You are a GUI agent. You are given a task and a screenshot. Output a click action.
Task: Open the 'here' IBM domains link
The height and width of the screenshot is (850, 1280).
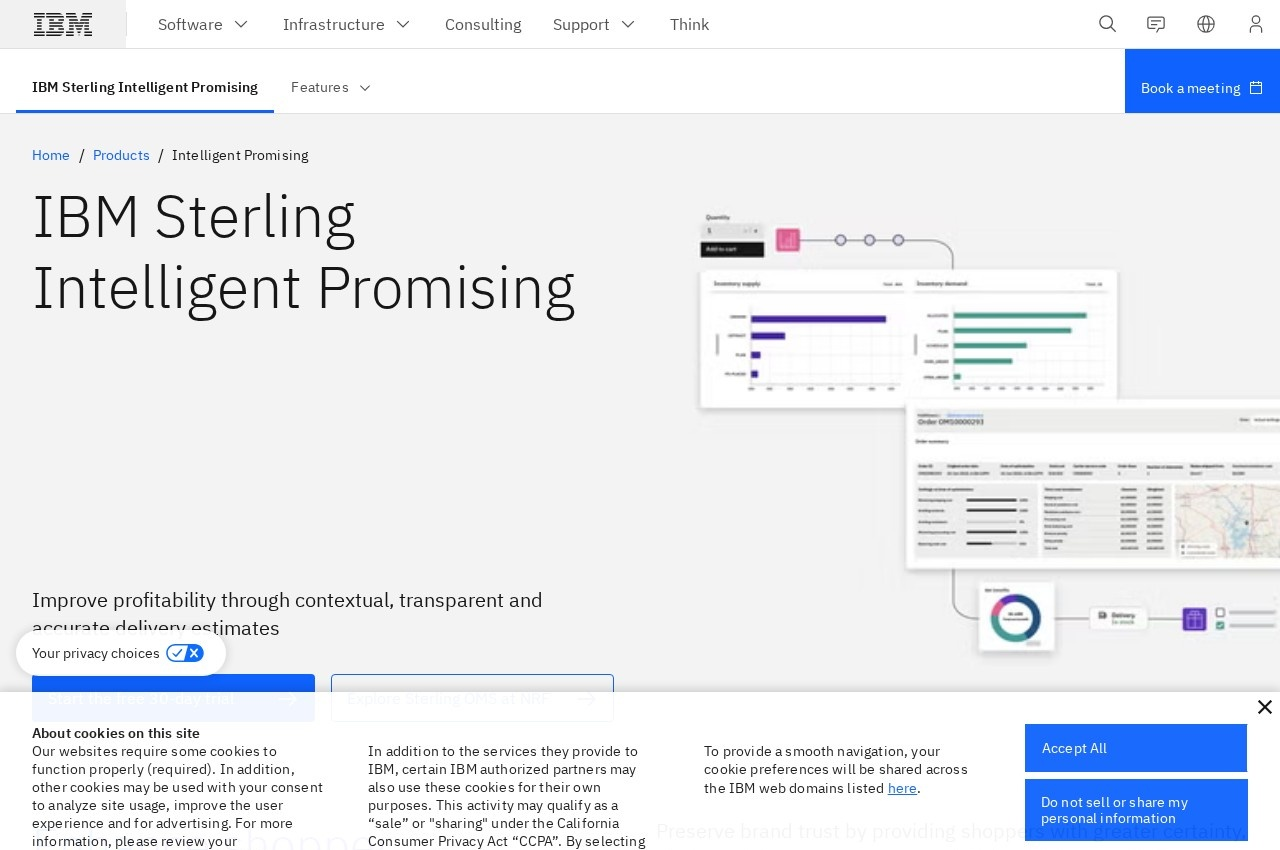(902, 788)
